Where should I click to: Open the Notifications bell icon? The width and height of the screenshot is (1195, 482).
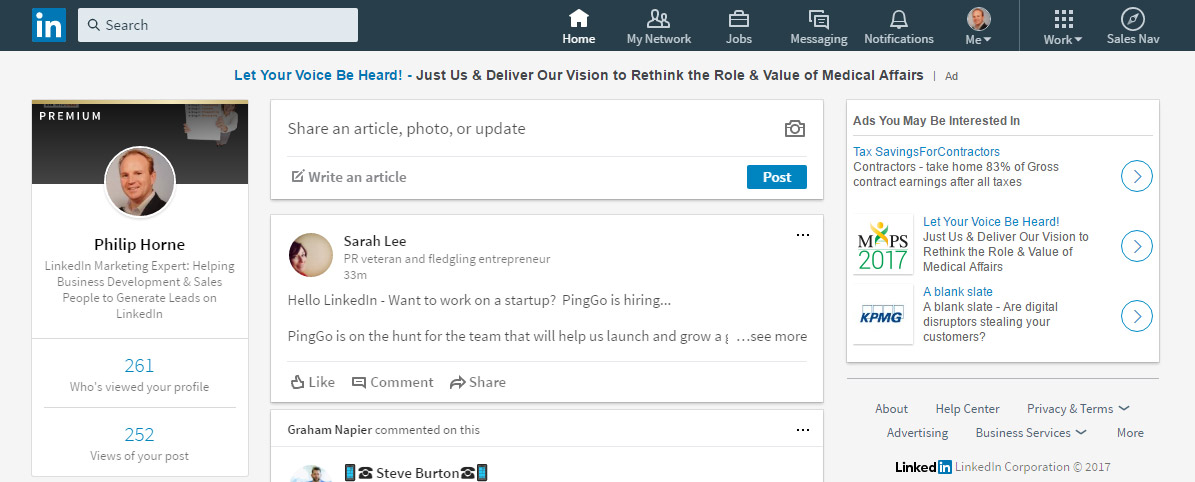tap(899, 18)
